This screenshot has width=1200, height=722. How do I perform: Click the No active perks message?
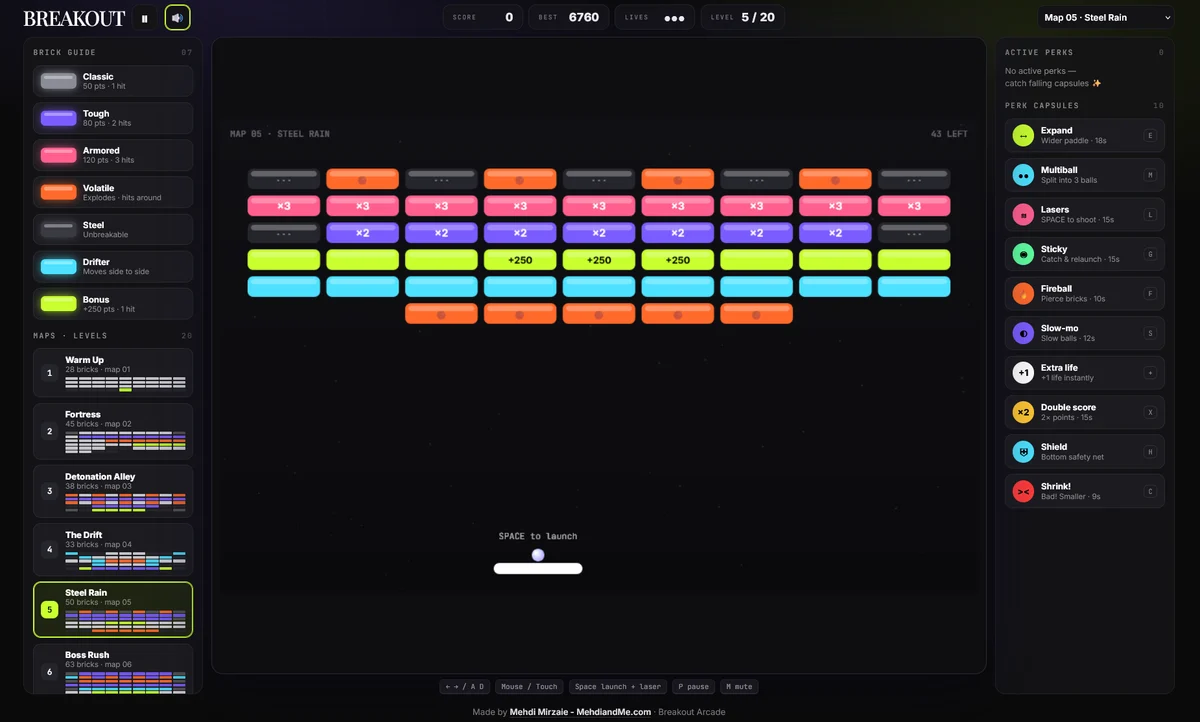coord(1053,77)
